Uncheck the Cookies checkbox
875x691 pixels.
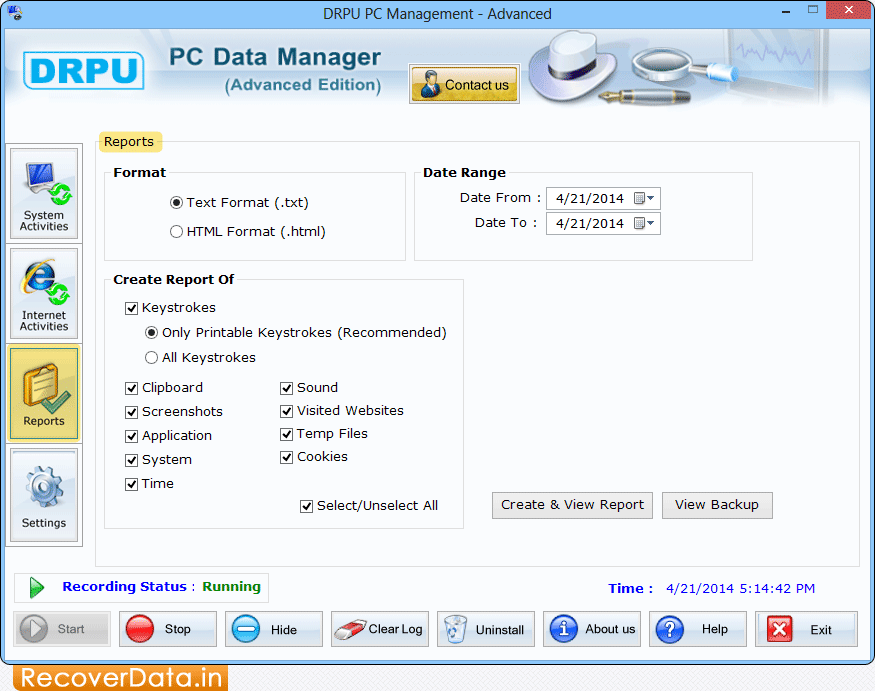287,457
